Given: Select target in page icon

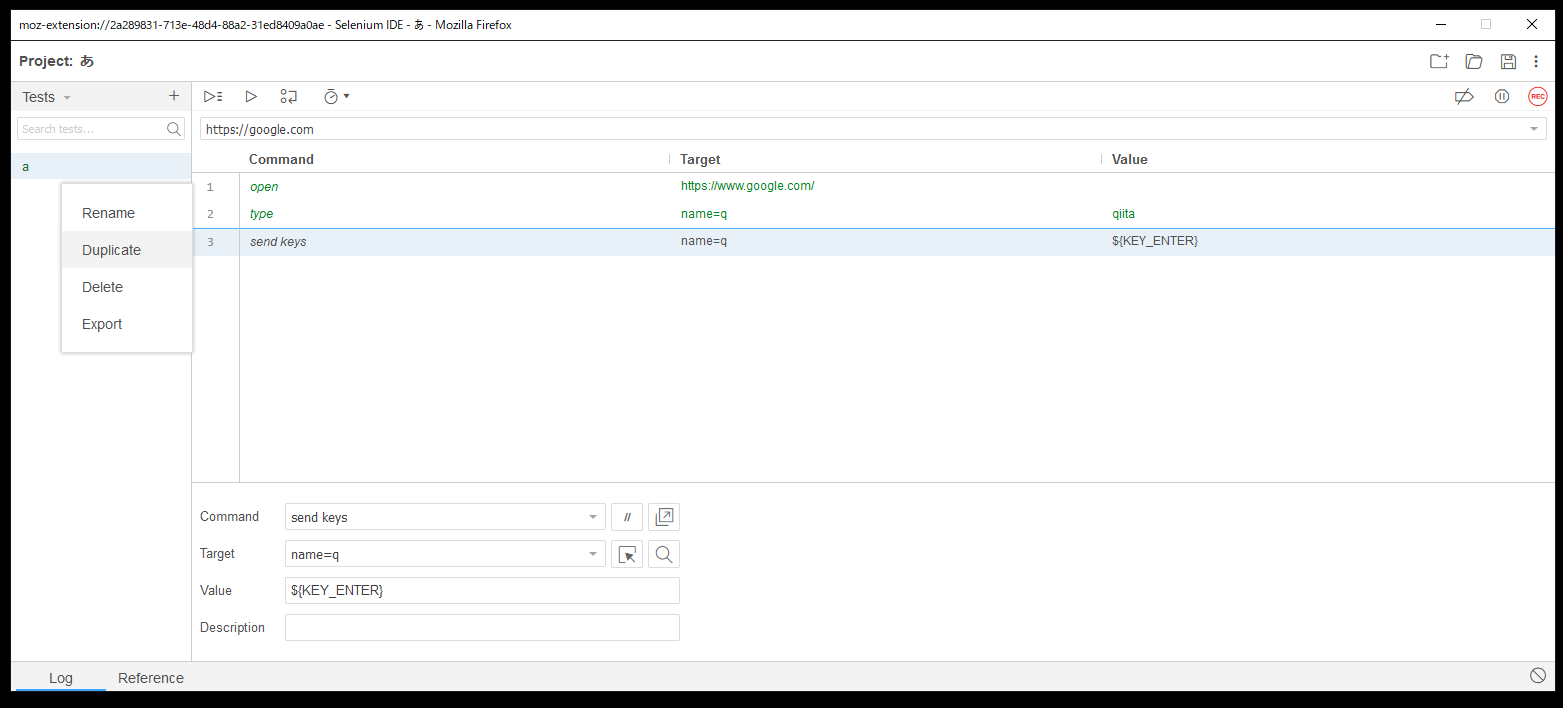Looking at the screenshot, I should (x=627, y=554).
